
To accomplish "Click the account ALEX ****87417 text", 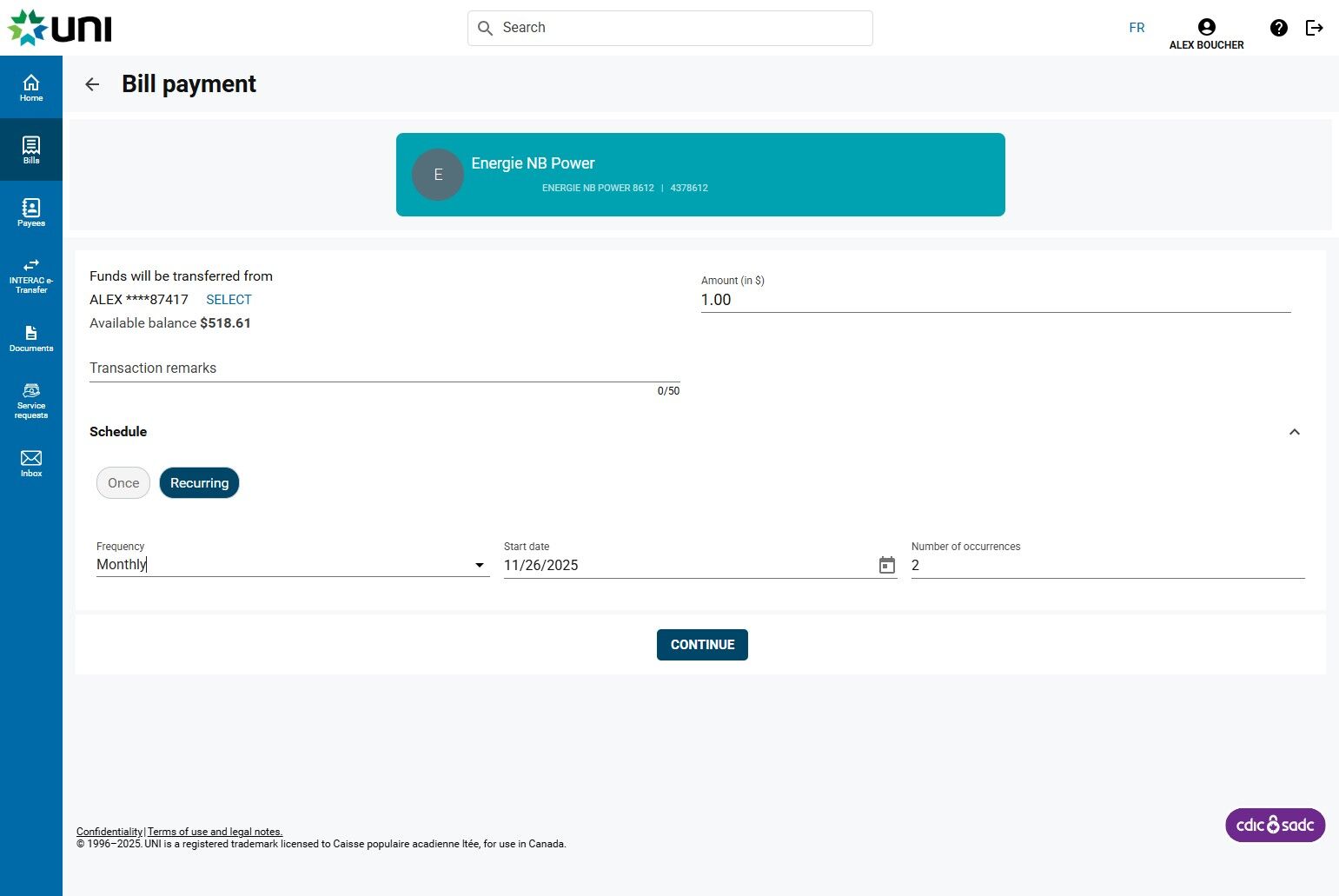I will (x=139, y=300).
